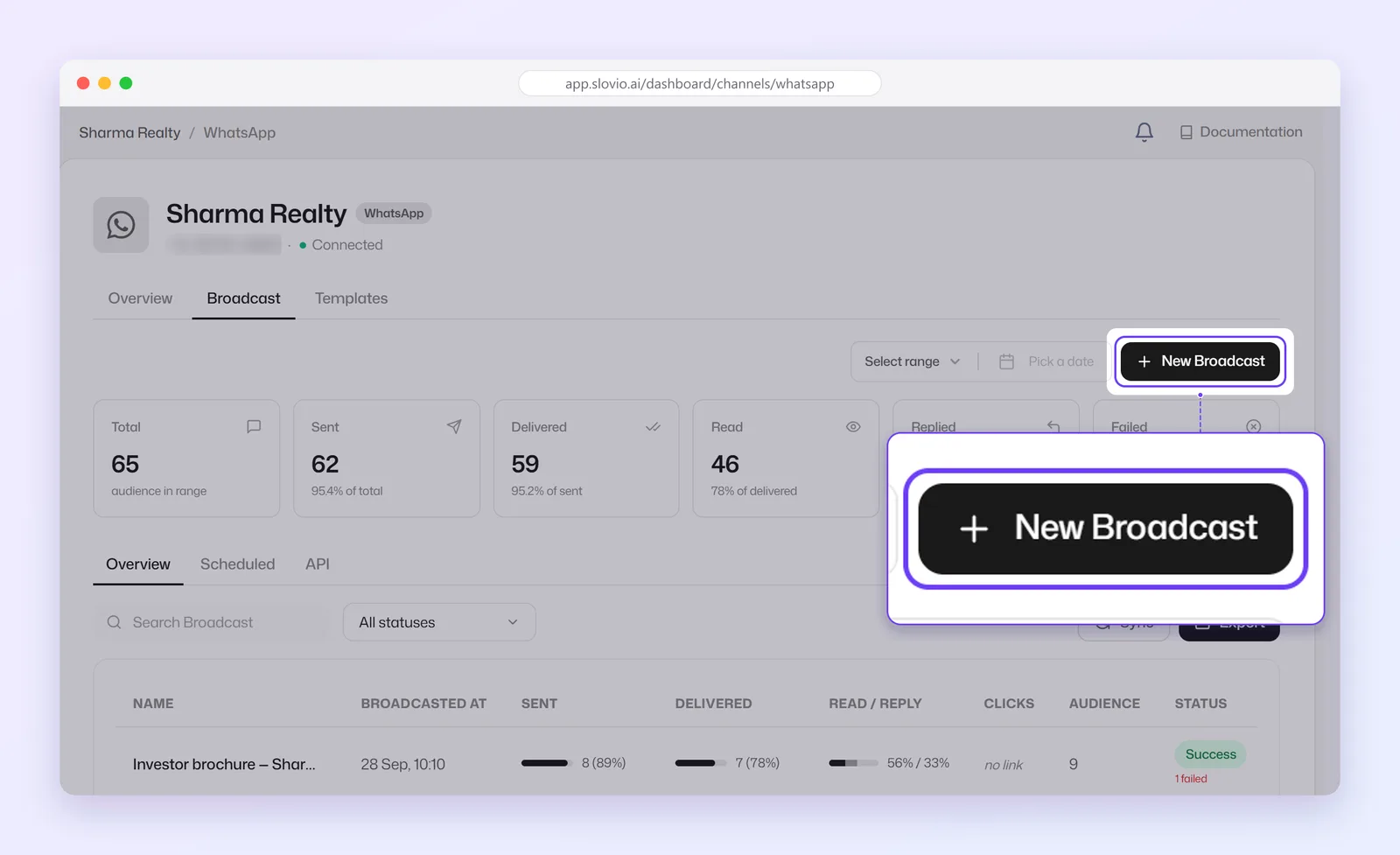Click the 28 Sep, 10:10 cell
This screenshot has height=855, width=1400.
(402, 764)
